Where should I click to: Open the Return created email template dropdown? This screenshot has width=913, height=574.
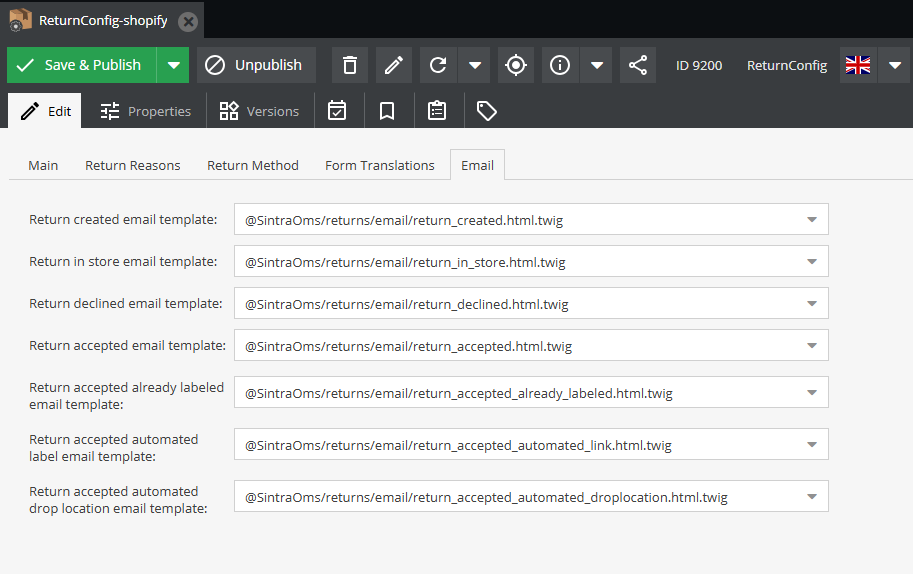tap(811, 220)
